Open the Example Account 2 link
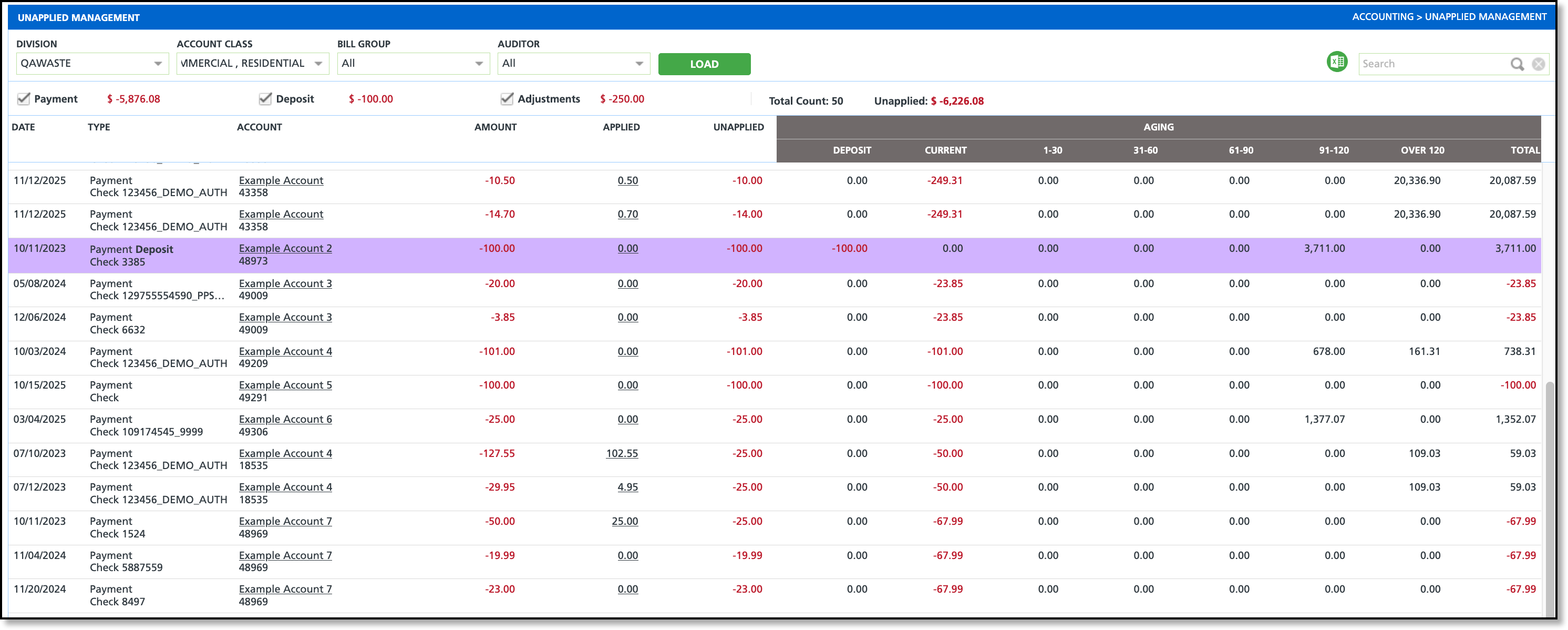1568x630 pixels. [x=285, y=248]
